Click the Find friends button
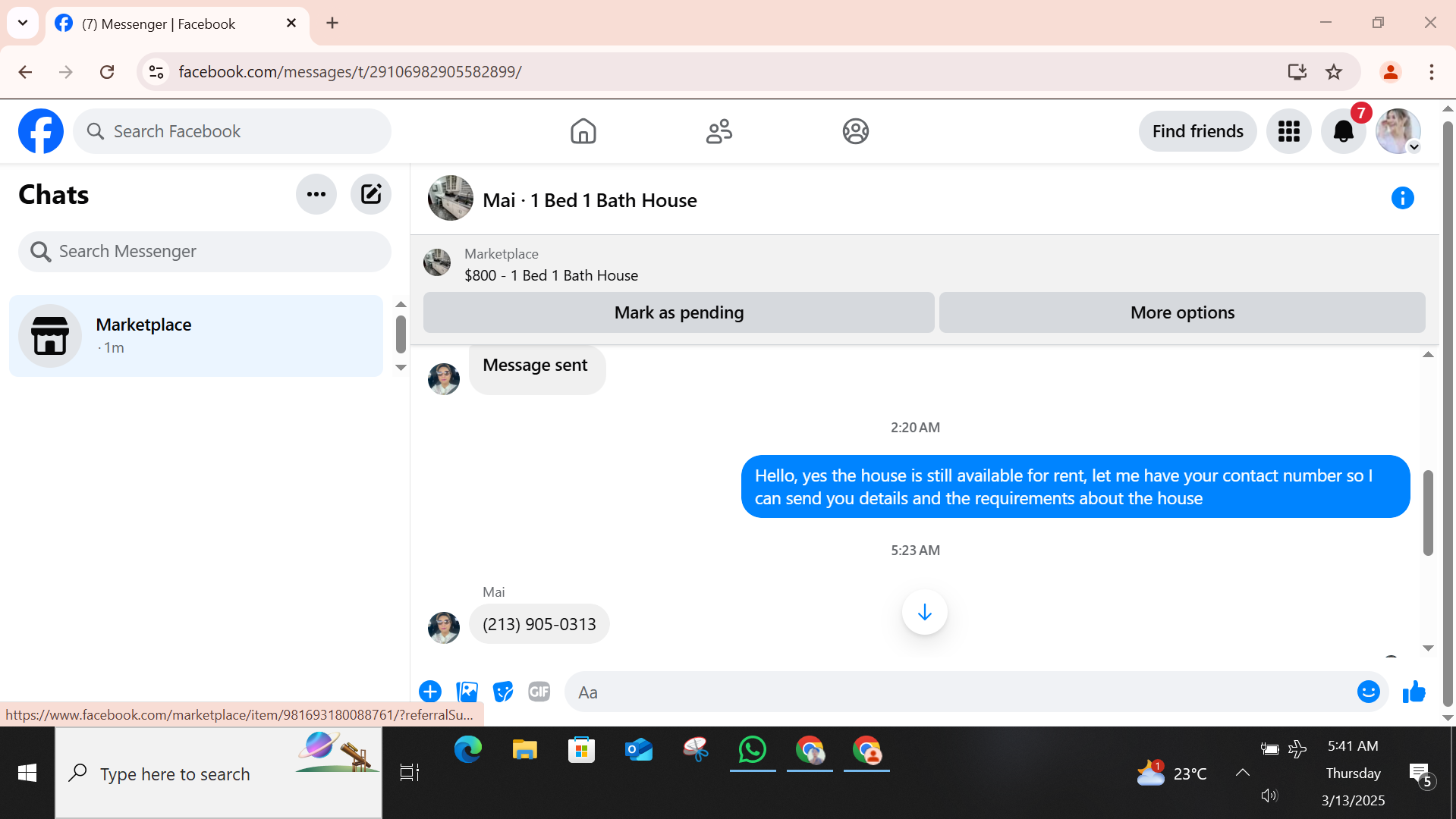Screen dimensions: 1456x819 [1197, 131]
